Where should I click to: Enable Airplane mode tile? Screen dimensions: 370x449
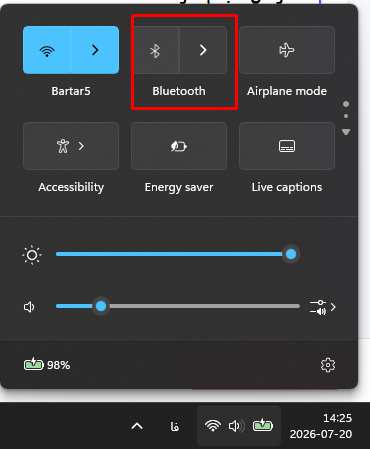pos(287,50)
